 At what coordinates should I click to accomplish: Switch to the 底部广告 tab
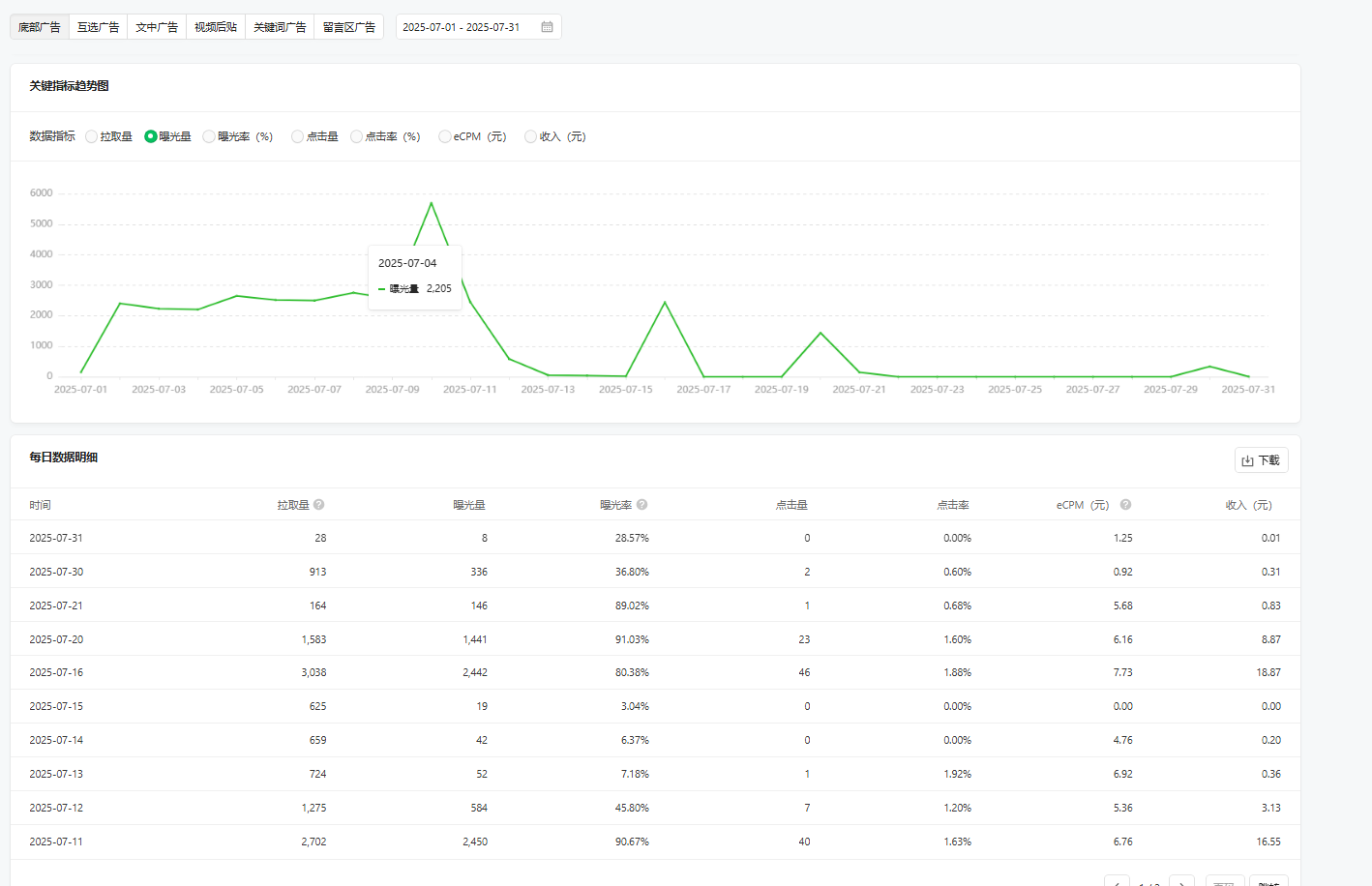click(x=40, y=27)
